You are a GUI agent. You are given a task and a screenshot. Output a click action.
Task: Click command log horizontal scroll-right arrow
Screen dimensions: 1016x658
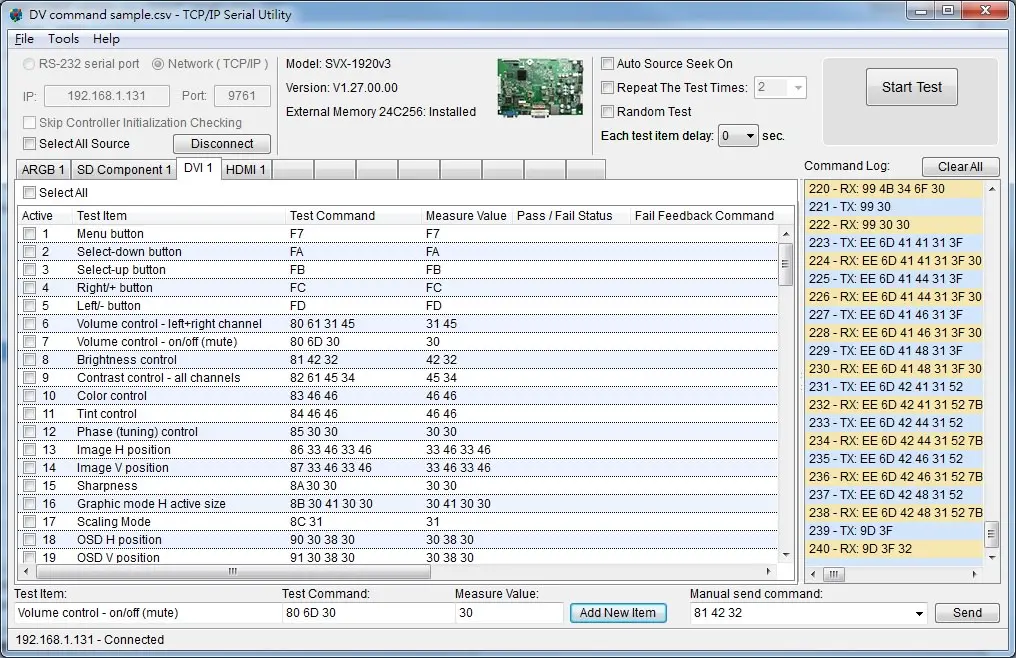pyautogui.click(x=974, y=574)
